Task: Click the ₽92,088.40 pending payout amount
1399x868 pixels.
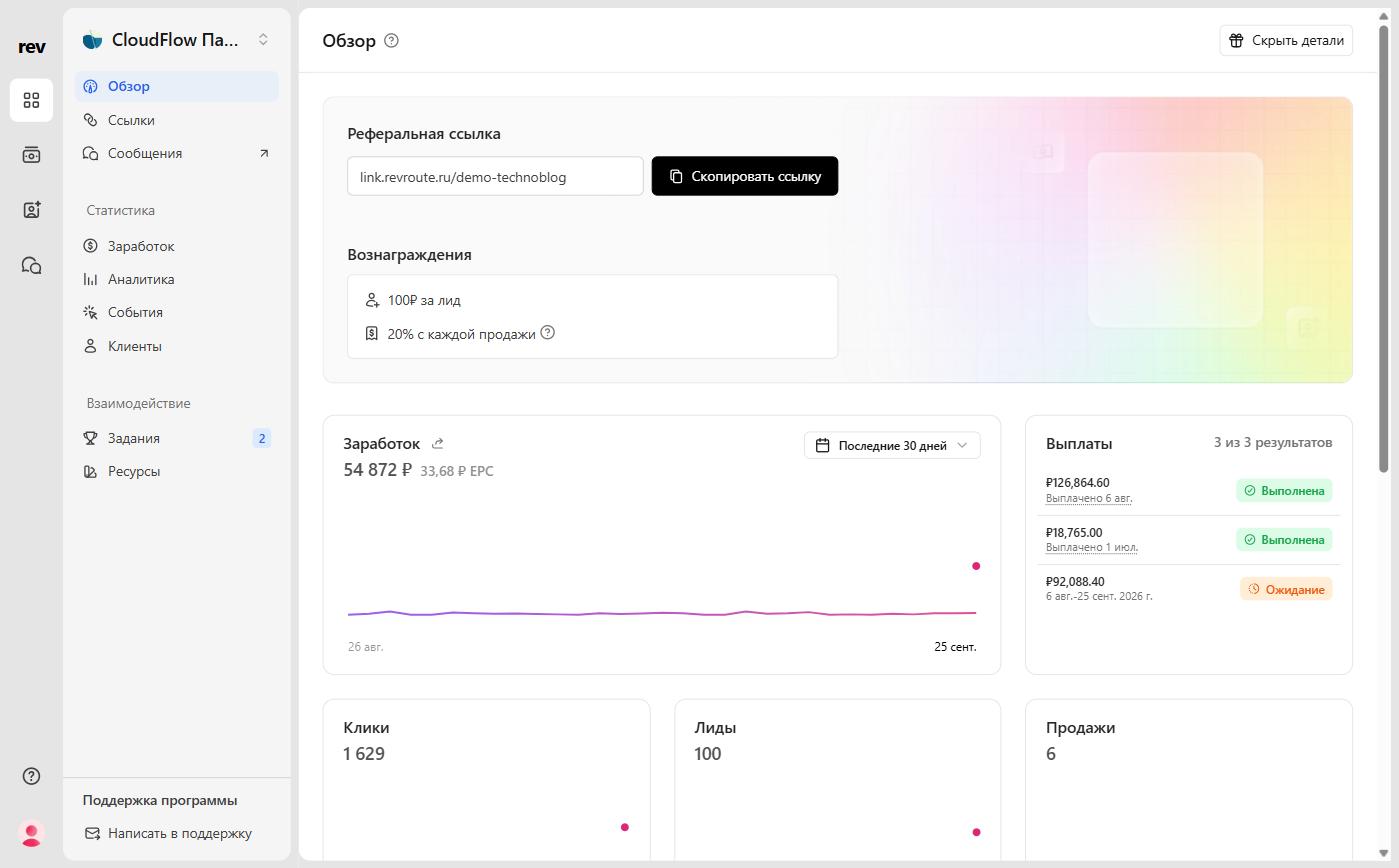Action: click(1075, 581)
